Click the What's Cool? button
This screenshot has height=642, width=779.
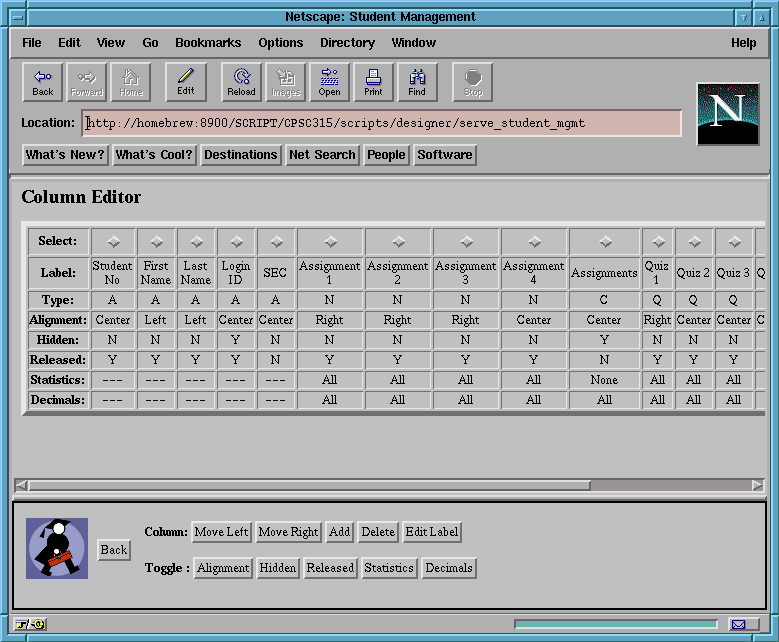(x=154, y=155)
